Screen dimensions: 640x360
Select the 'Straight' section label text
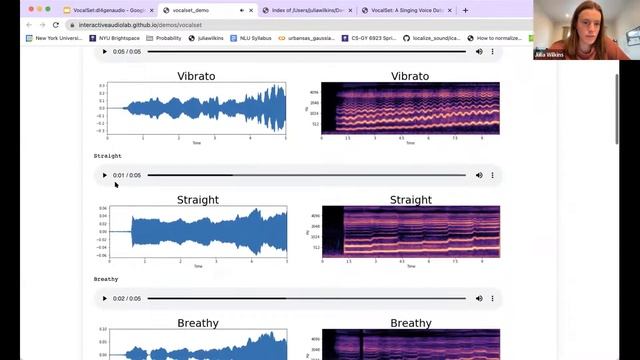pos(108,156)
